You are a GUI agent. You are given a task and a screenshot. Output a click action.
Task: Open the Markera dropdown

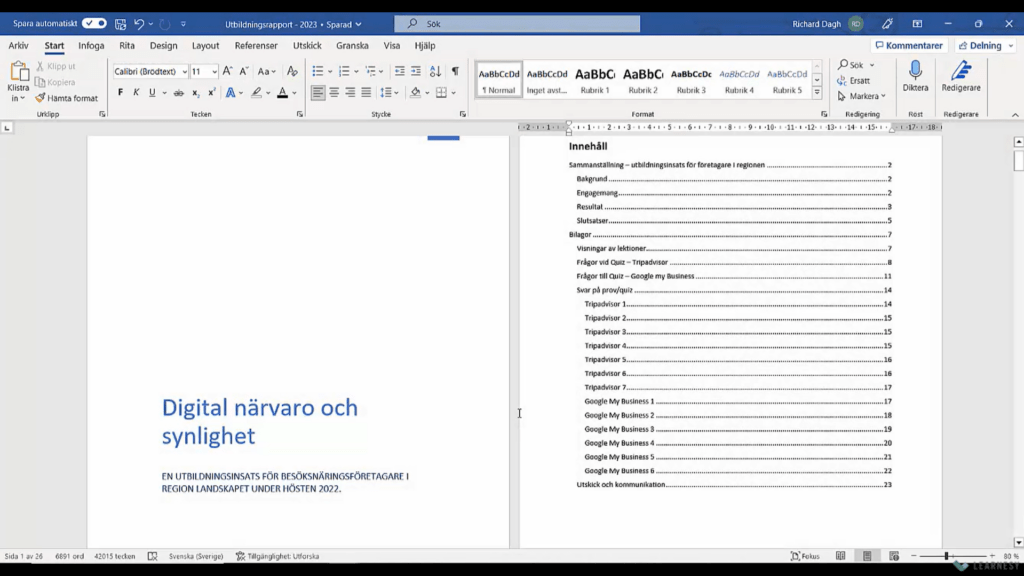pos(862,96)
